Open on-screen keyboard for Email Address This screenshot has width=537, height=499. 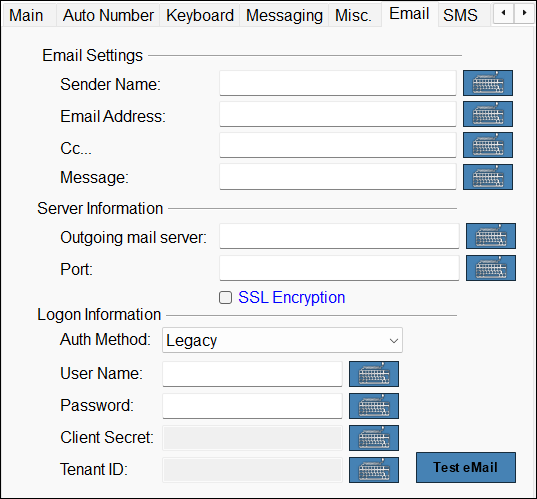pos(488,114)
